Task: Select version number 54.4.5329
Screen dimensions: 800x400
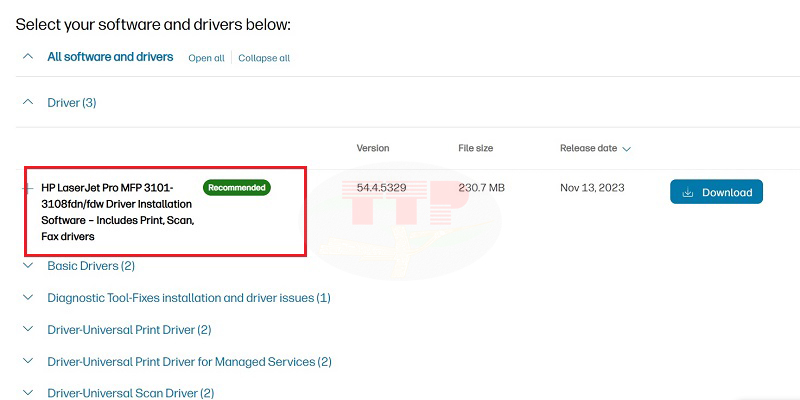Action: (382, 188)
